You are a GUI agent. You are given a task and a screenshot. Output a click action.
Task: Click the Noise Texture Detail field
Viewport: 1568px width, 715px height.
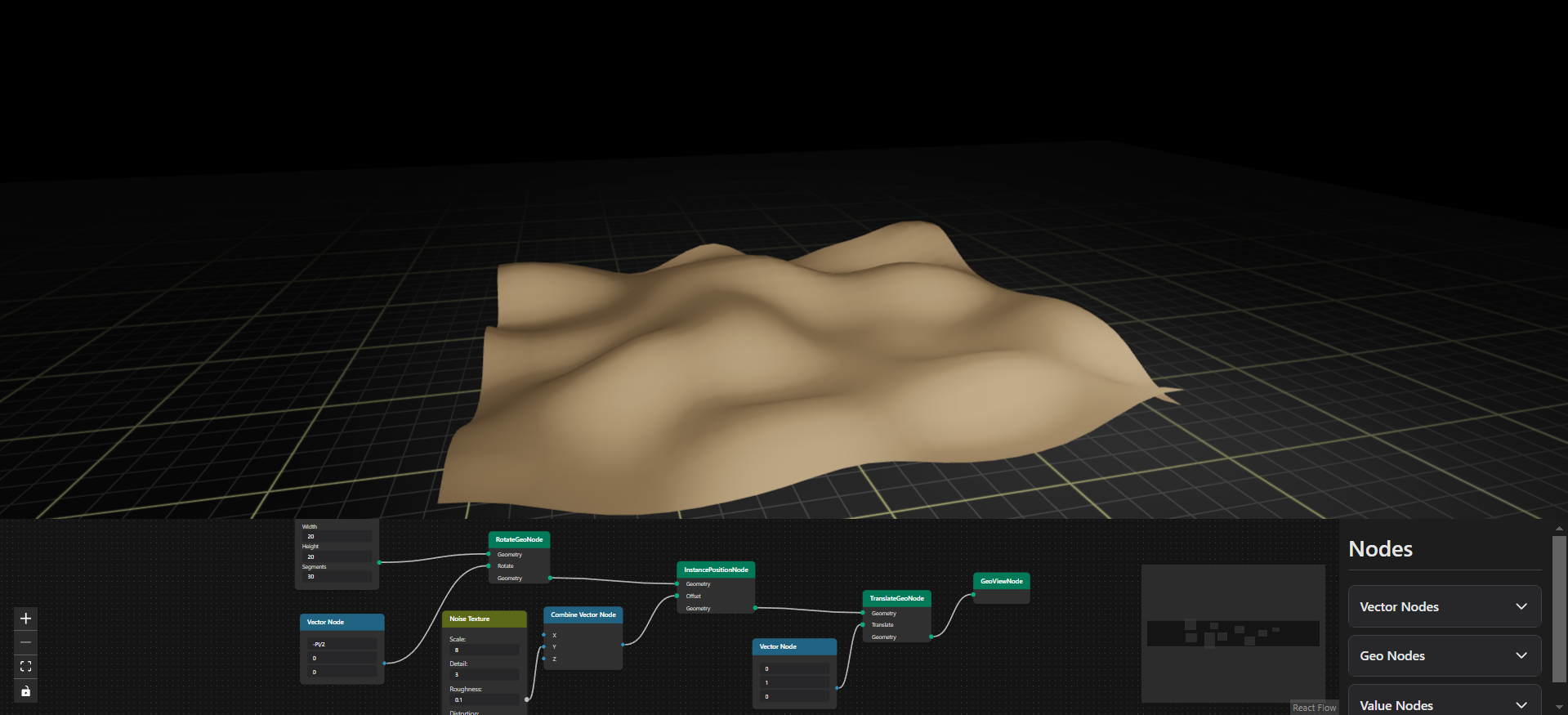(x=485, y=674)
